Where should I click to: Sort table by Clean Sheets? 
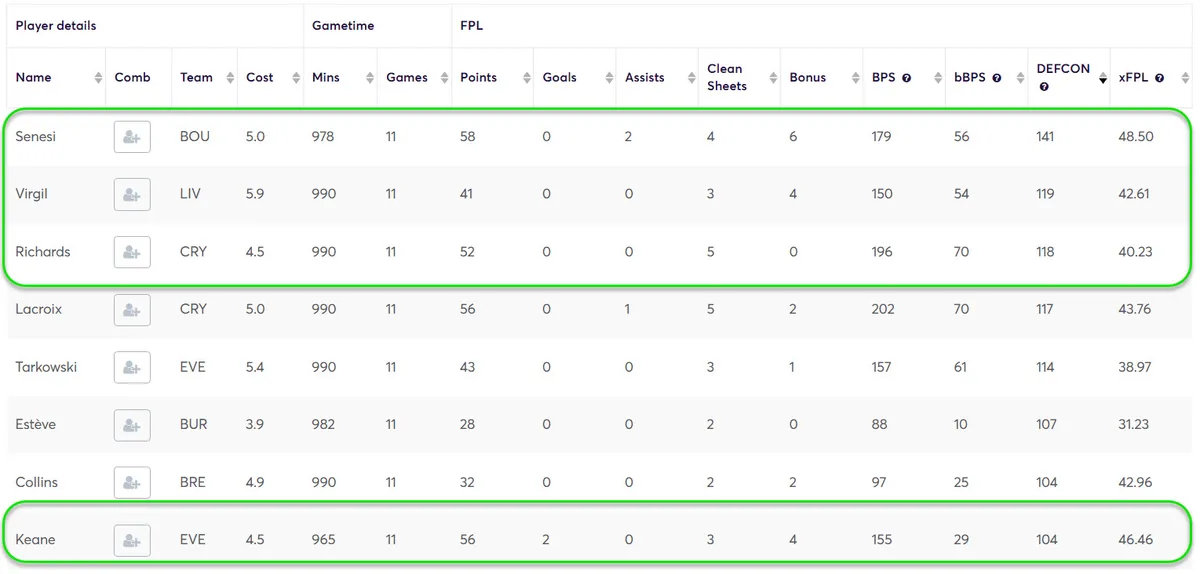726,77
